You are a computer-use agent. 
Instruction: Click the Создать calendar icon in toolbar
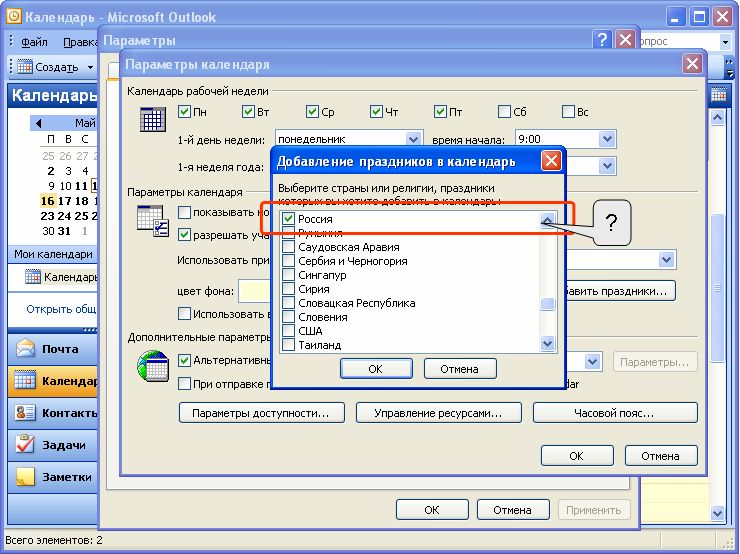coord(25,67)
